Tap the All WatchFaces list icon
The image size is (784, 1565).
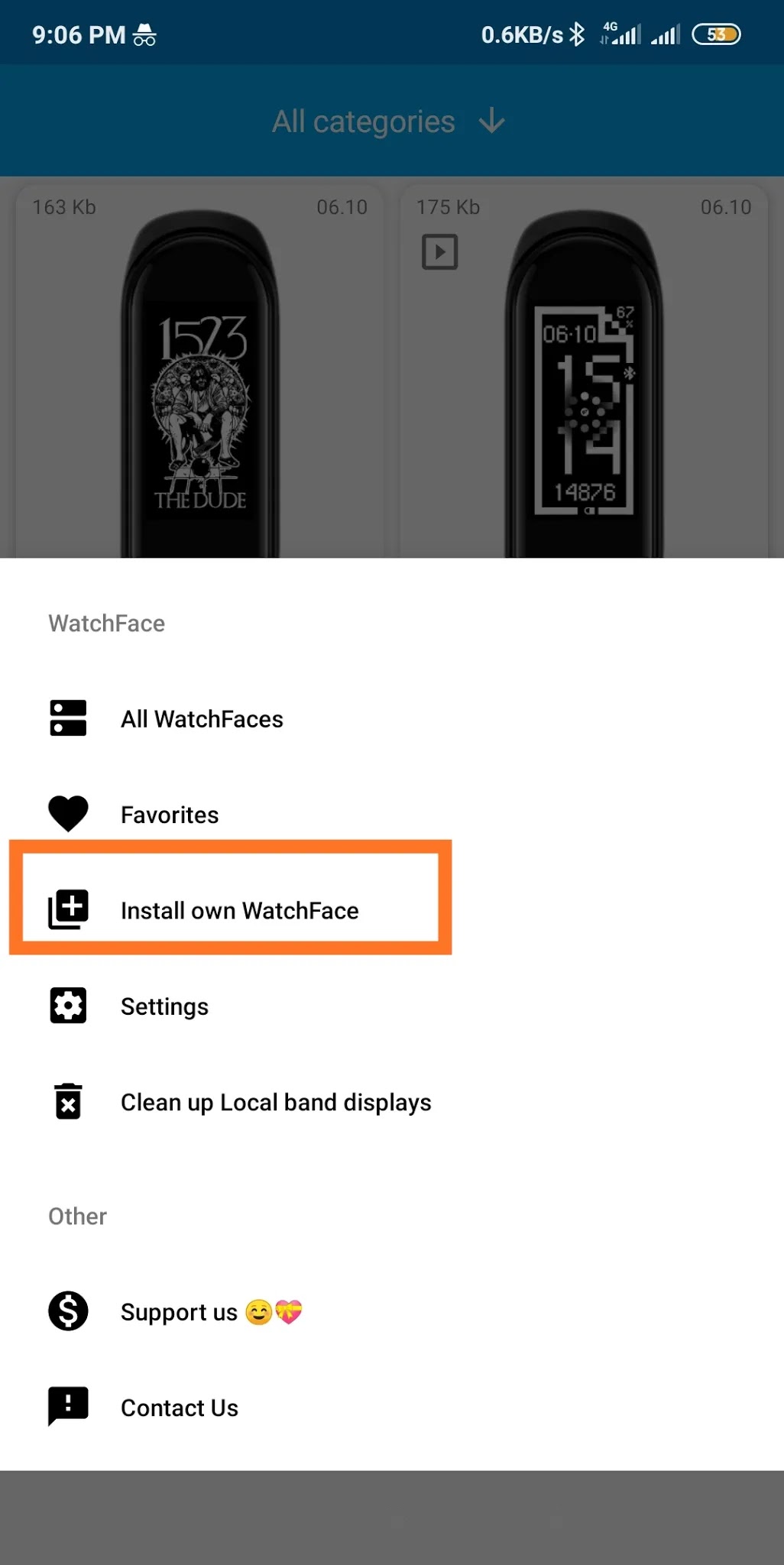click(x=68, y=718)
